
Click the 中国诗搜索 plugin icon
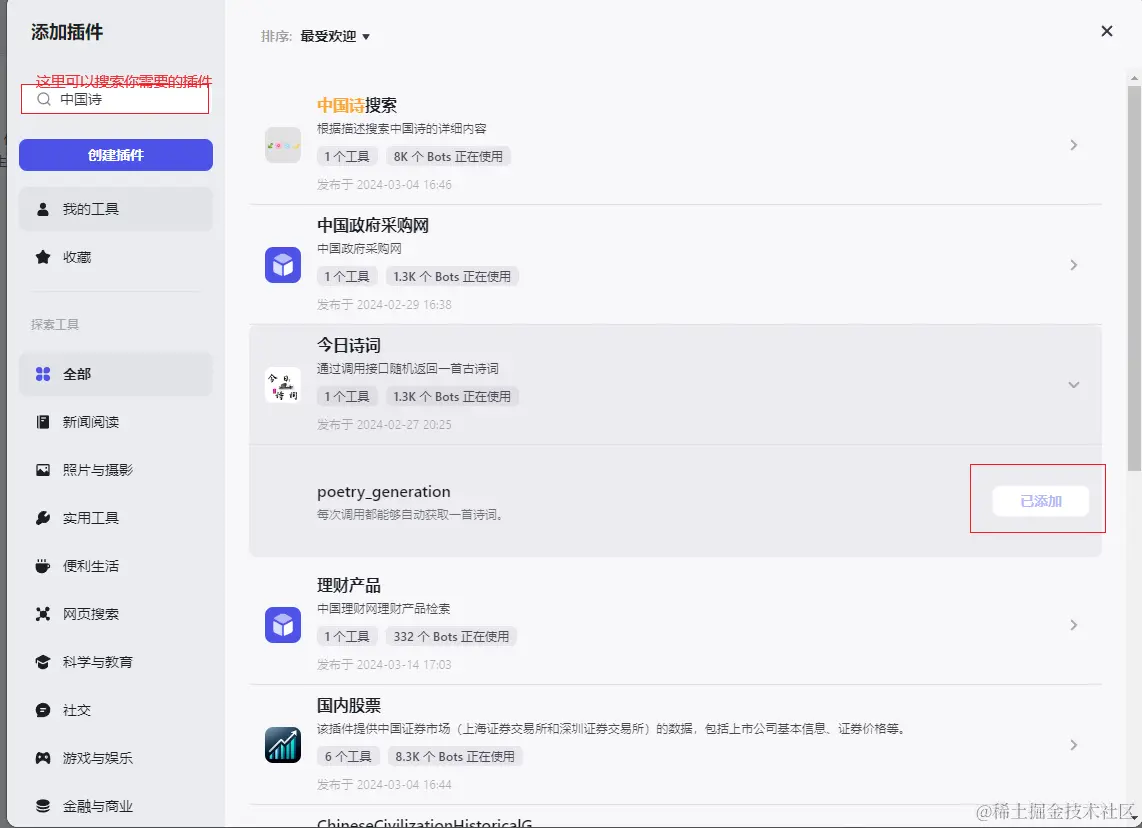click(283, 145)
